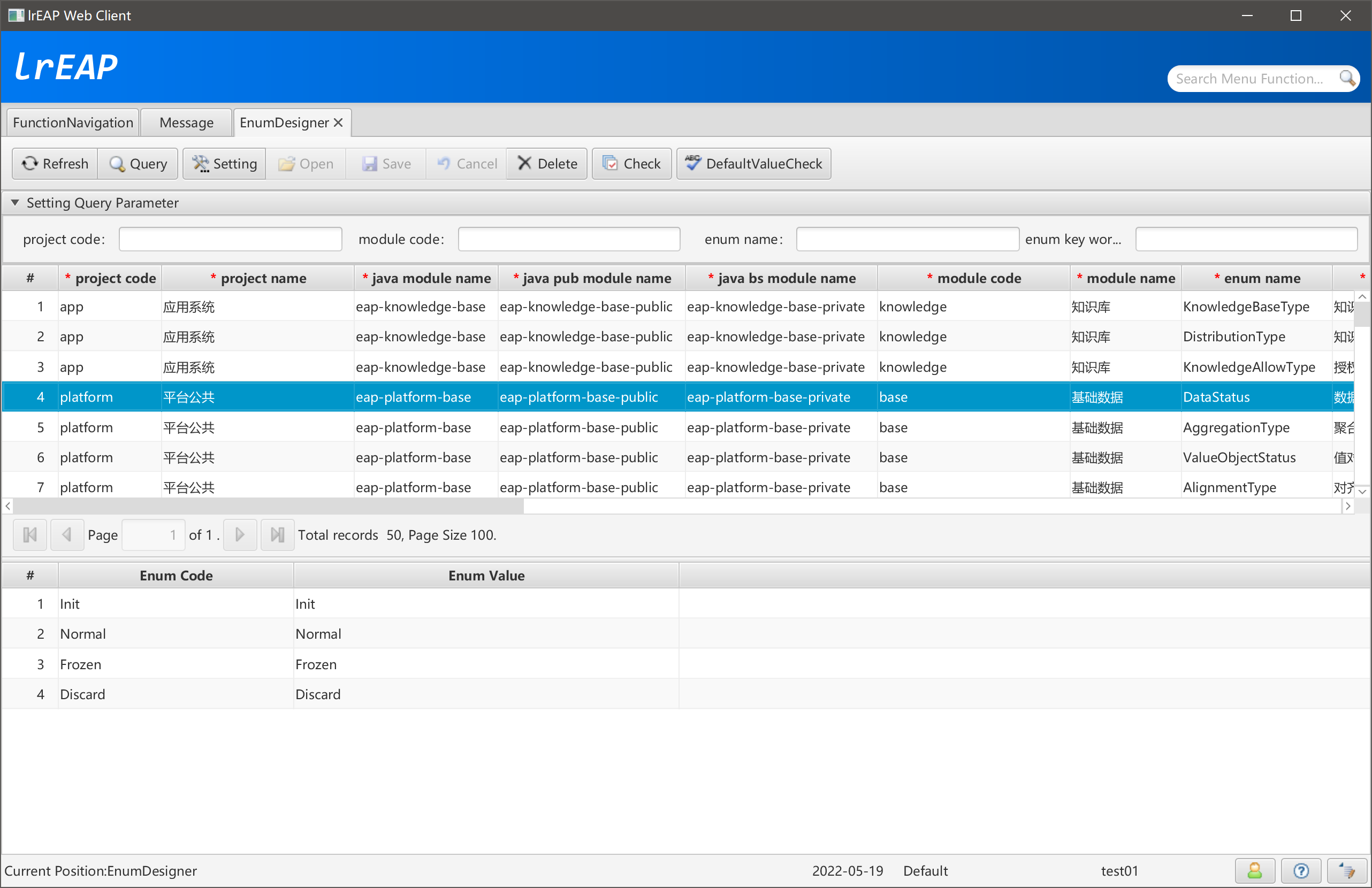Run the Check function
Screen dimensions: 1372x888
point(632,164)
